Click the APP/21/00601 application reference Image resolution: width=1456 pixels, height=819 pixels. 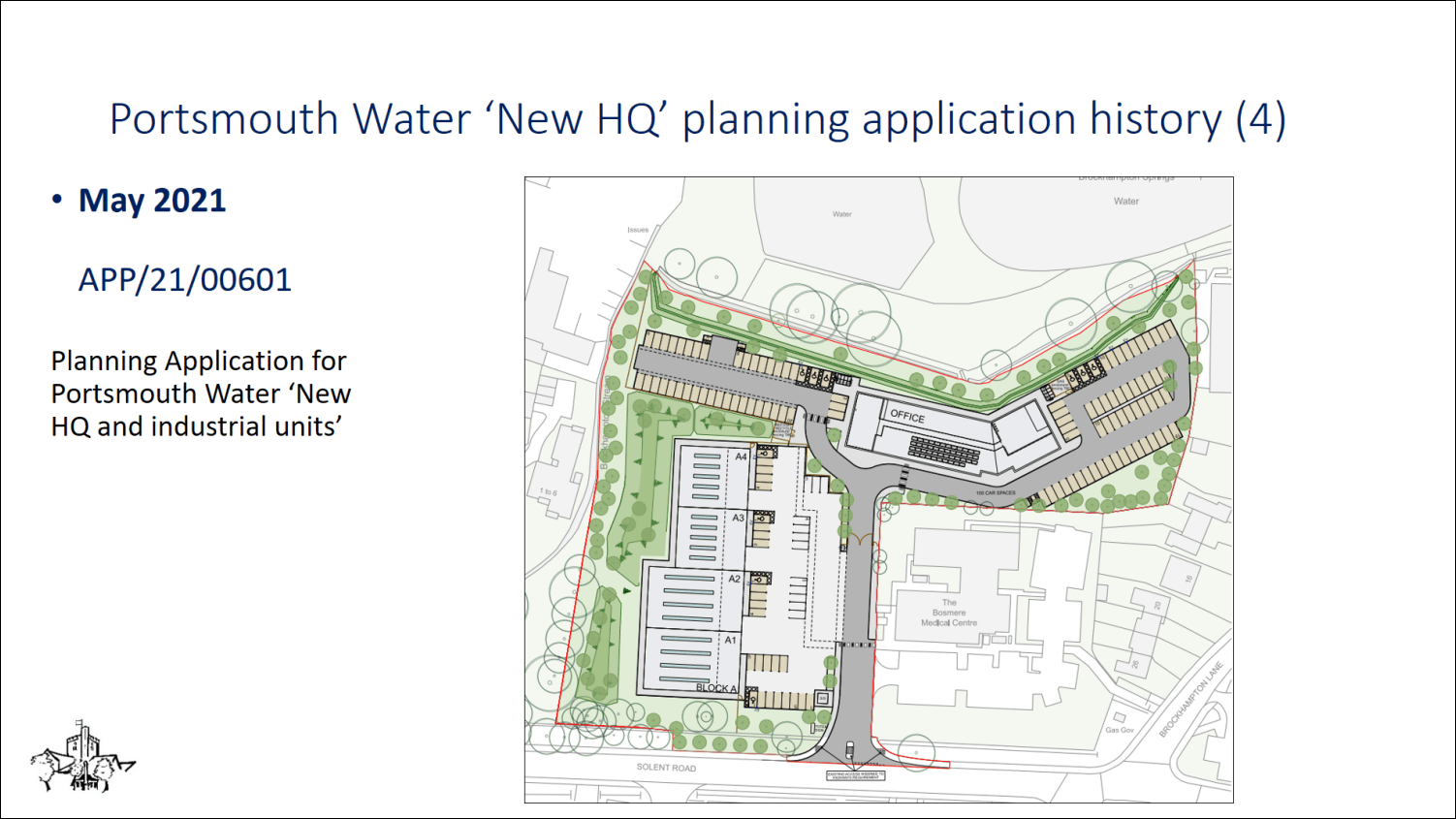(x=184, y=280)
